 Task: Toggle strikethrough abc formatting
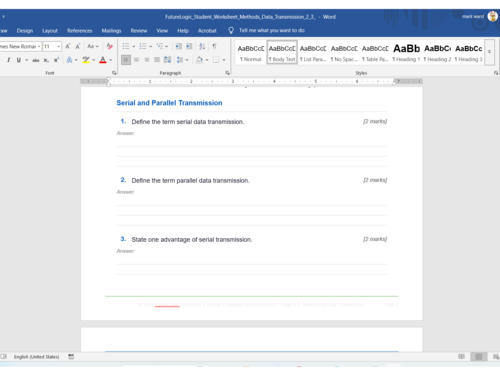click(x=36, y=60)
